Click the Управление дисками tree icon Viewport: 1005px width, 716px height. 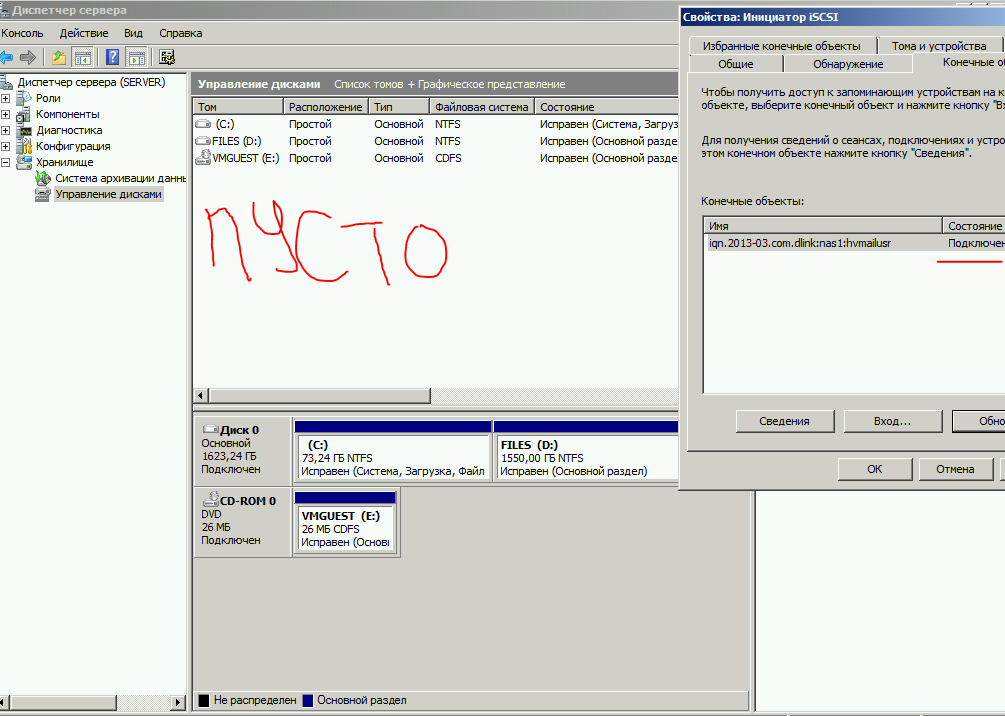pyautogui.click(x=43, y=194)
